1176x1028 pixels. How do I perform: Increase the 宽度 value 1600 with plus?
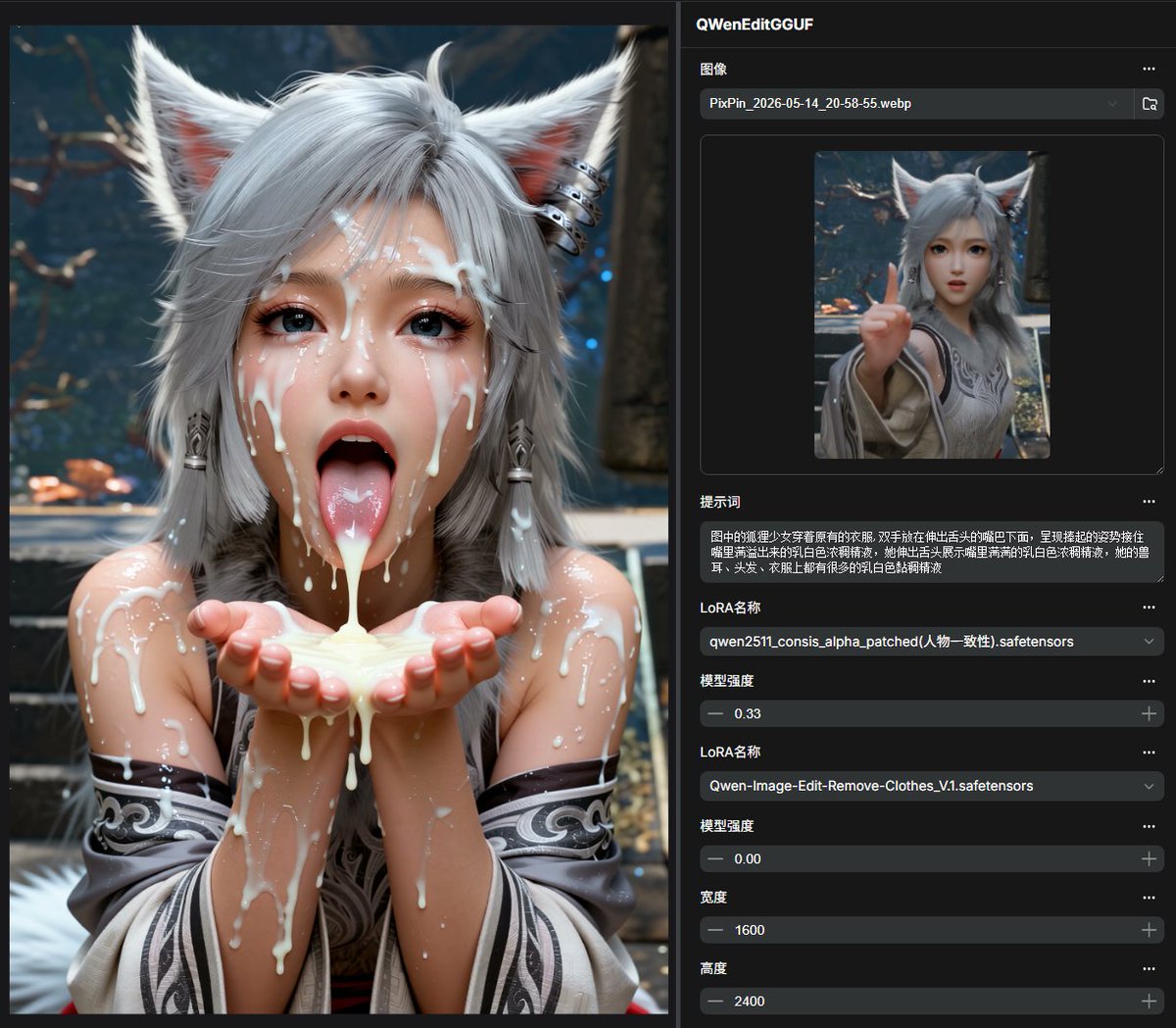pos(1149,930)
